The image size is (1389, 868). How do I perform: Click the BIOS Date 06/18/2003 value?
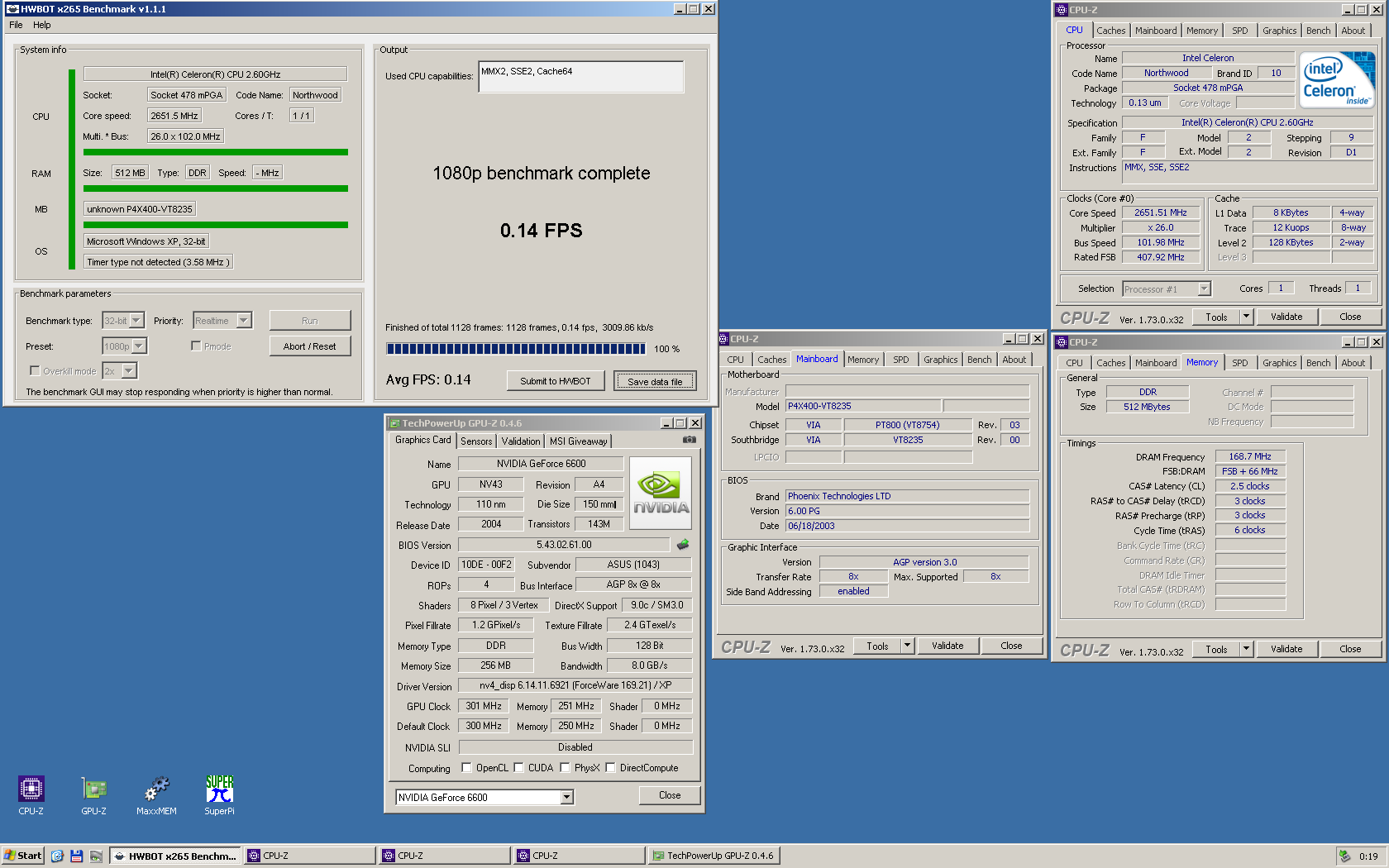[907, 526]
